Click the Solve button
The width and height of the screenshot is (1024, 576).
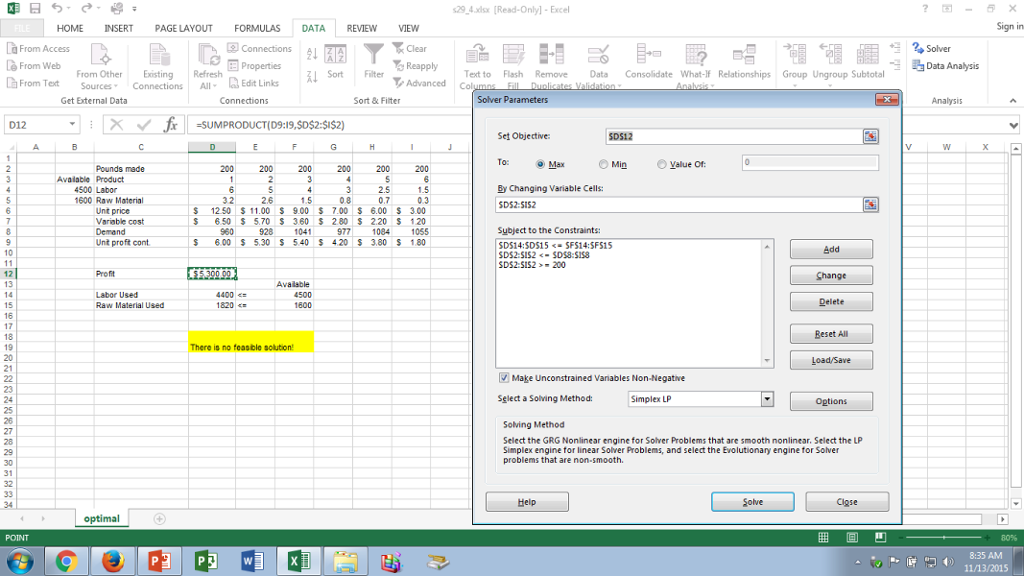pos(752,501)
